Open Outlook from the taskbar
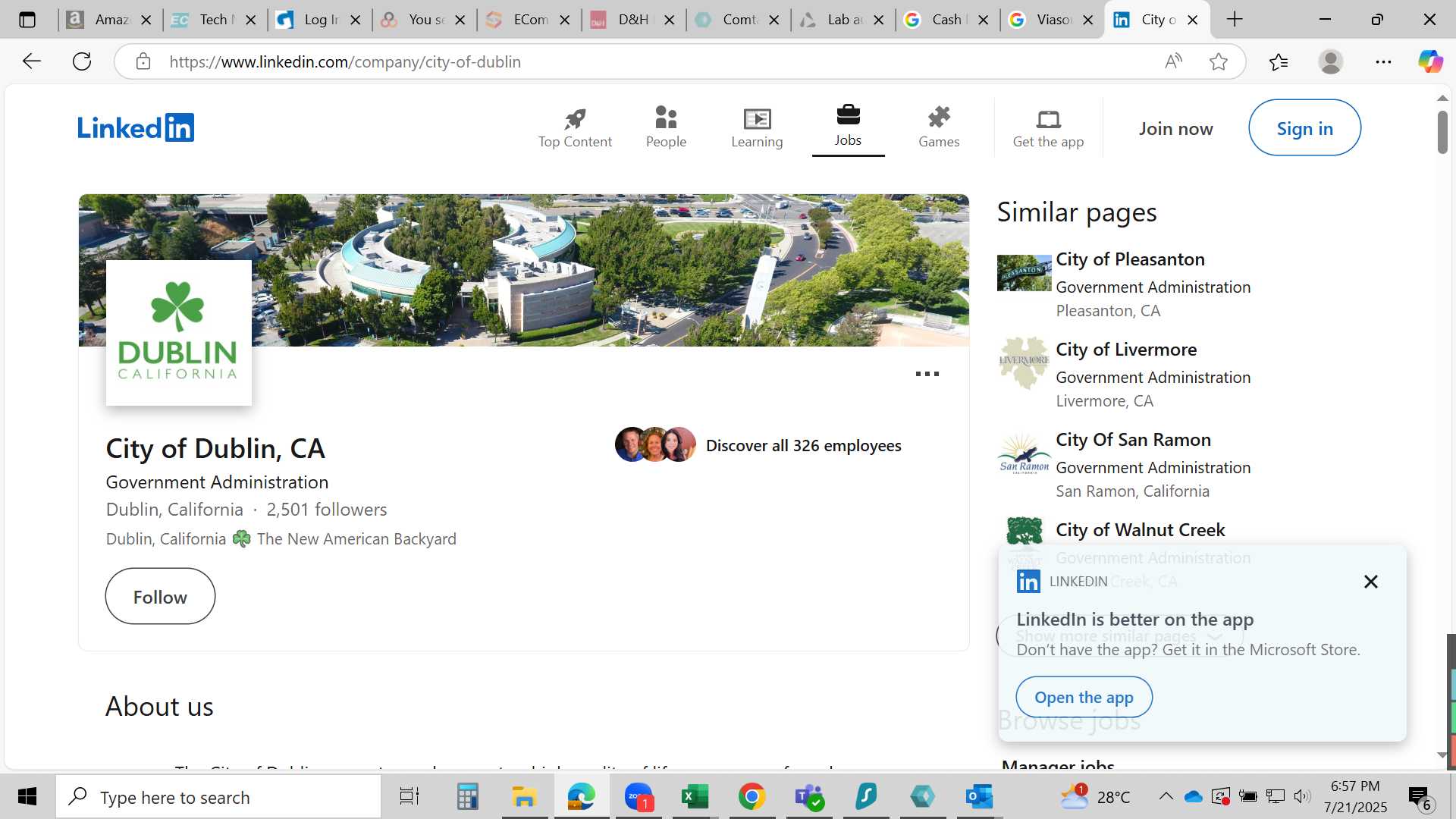This screenshot has width=1456, height=819. [979, 797]
